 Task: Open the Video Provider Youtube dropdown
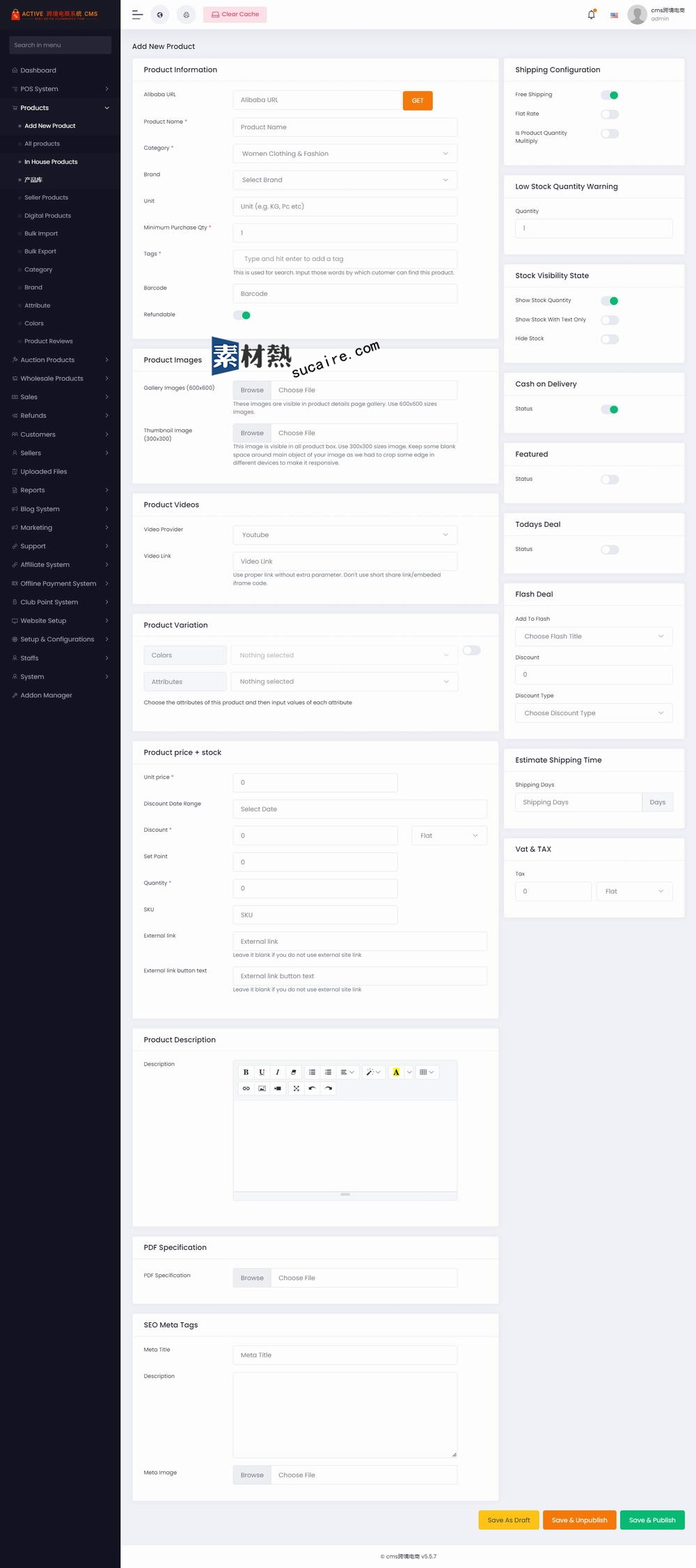click(x=345, y=535)
